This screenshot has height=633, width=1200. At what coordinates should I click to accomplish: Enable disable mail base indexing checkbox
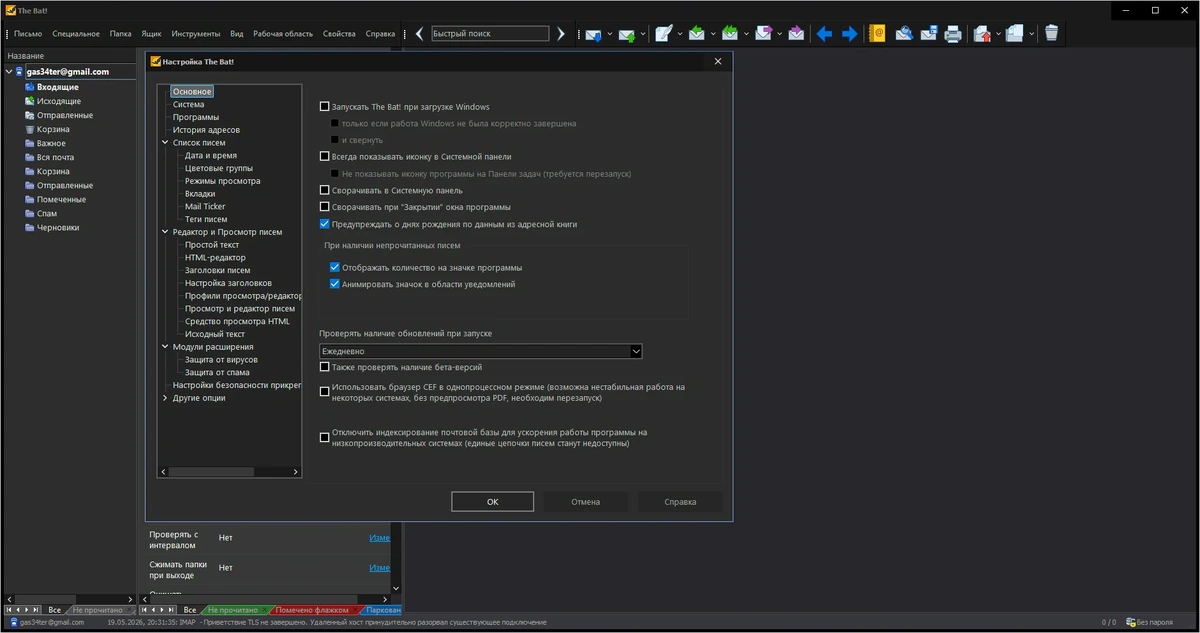pyautogui.click(x=324, y=437)
